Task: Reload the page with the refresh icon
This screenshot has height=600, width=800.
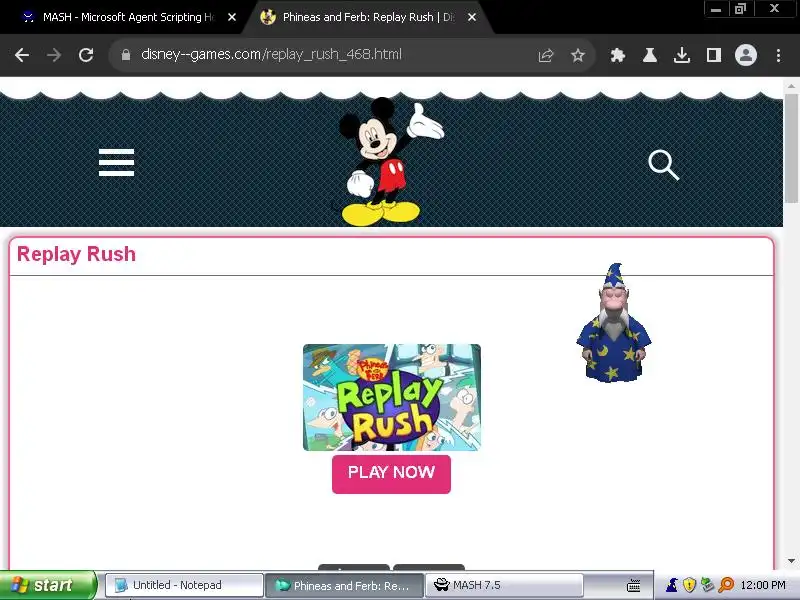Action: [x=86, y=55]
